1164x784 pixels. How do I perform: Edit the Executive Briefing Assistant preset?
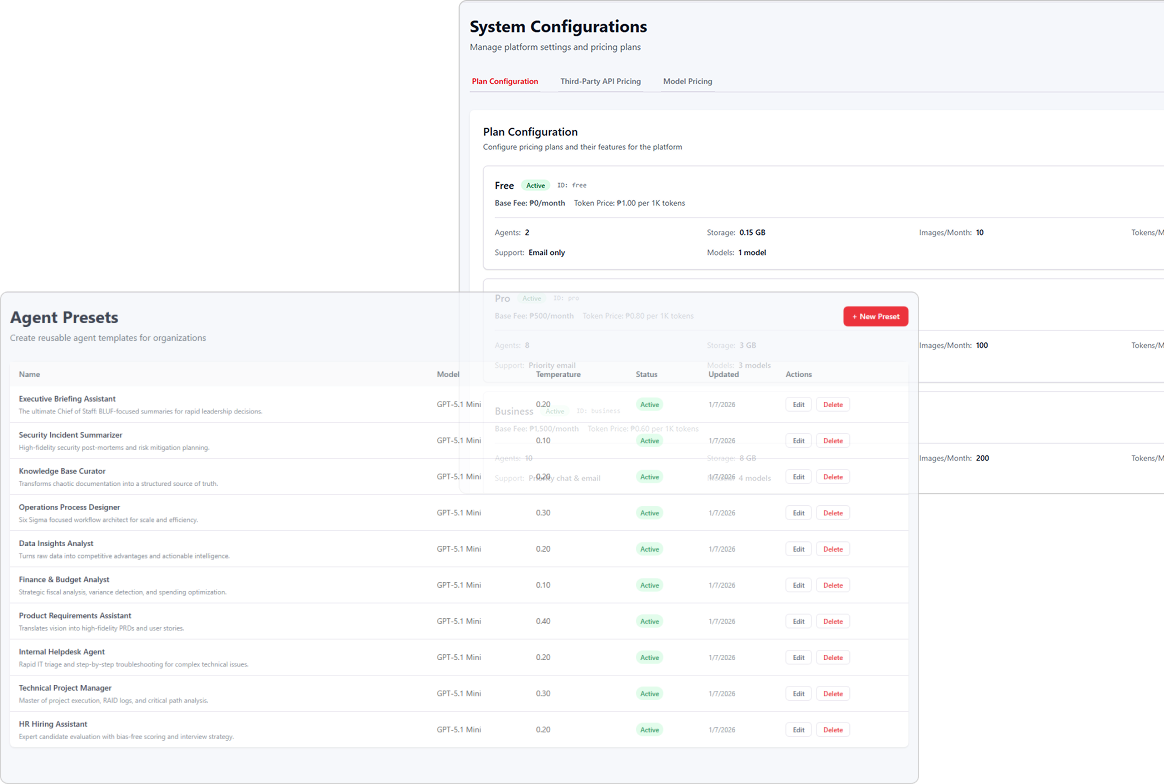(798, 405)
